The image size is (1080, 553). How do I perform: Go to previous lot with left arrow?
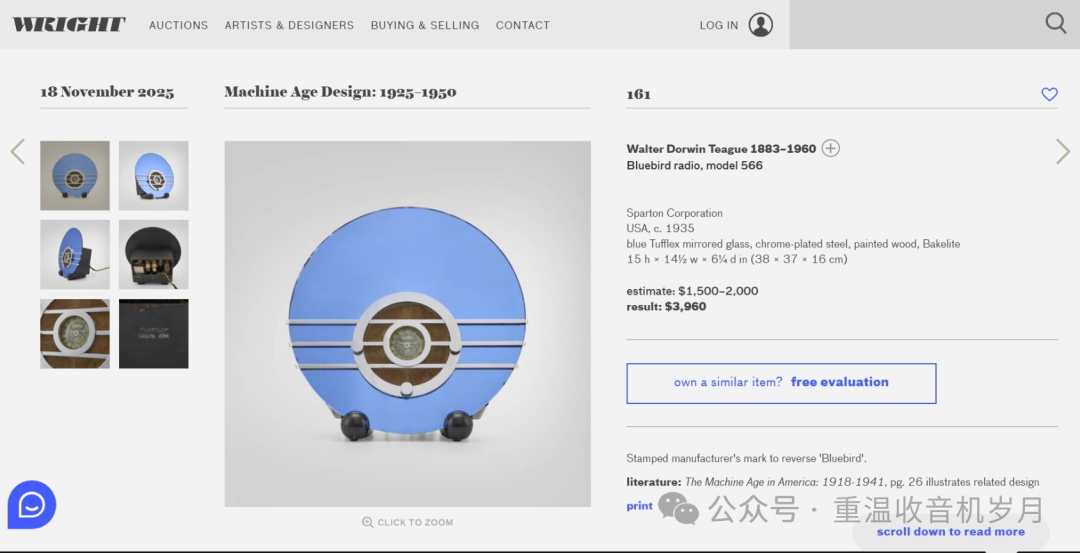pos(17,152)
